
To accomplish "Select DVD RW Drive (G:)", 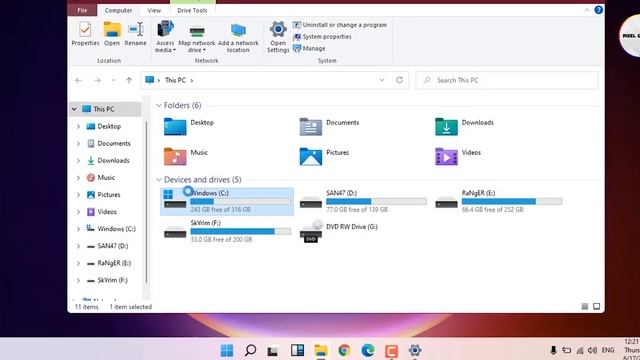I will [x=339, y=231].
